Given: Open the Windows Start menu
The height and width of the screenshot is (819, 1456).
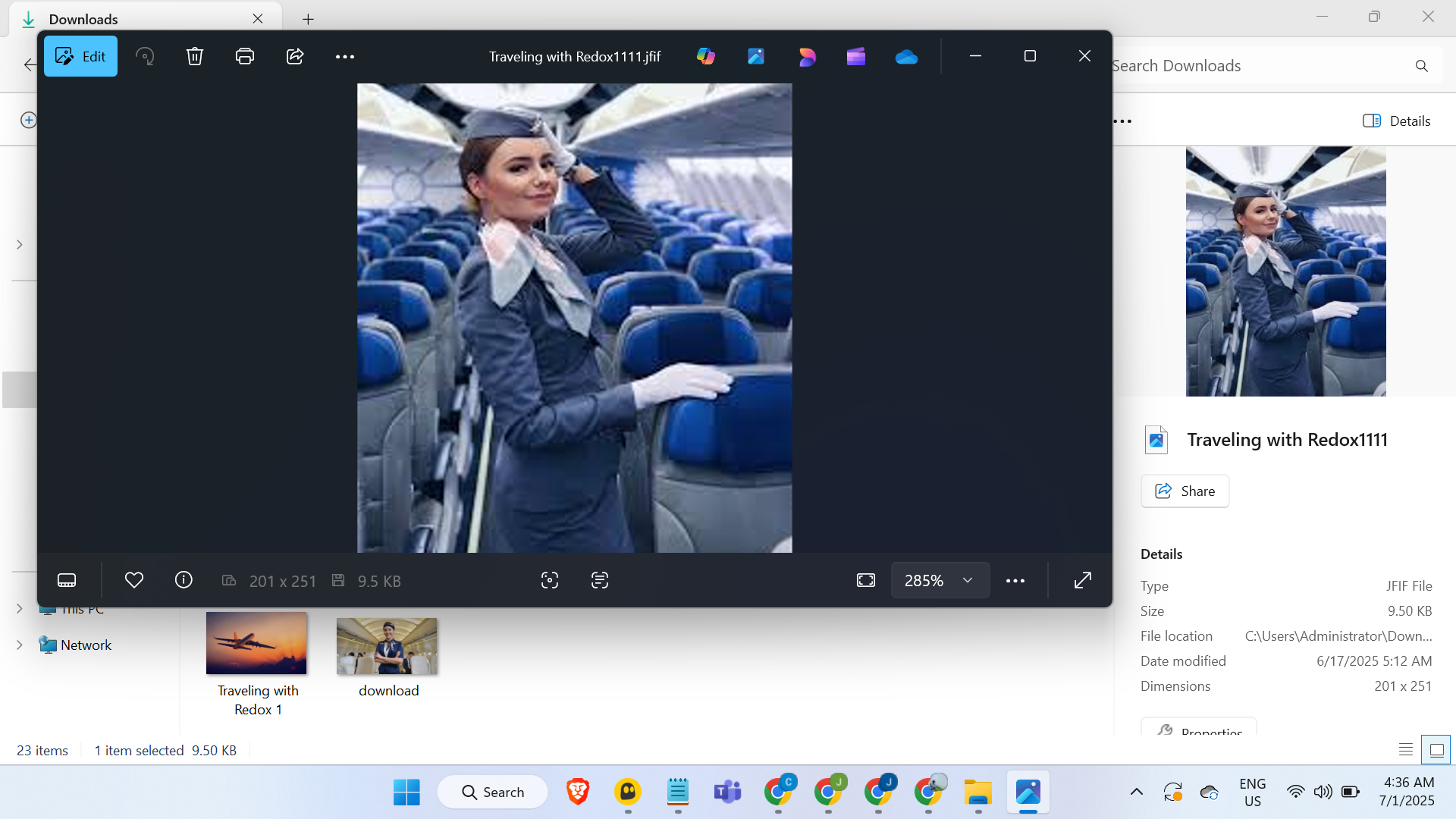Looking at the screenshot, I should (x=406, y=792).
